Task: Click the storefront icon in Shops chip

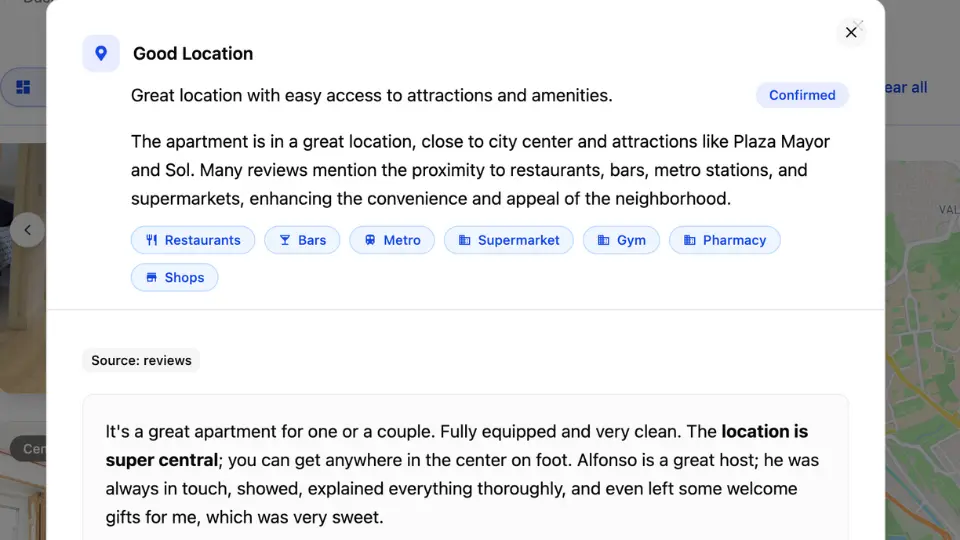Action: [x=152, y=277]
